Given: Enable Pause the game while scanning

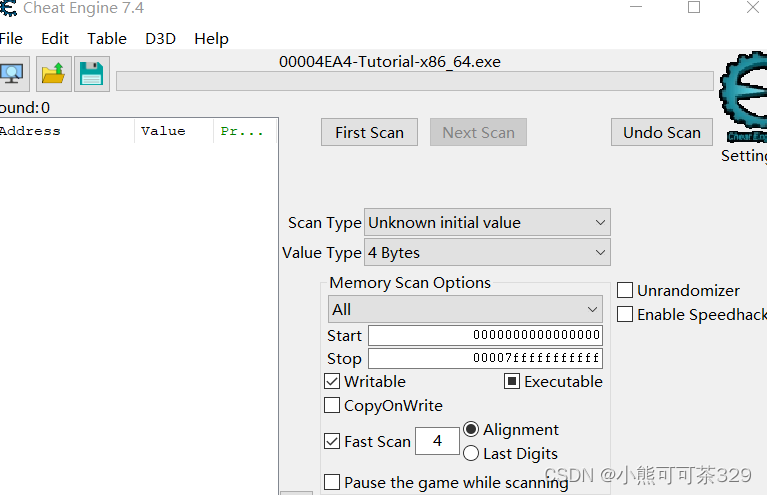Looking at the screenshot, I should (332, 482).
